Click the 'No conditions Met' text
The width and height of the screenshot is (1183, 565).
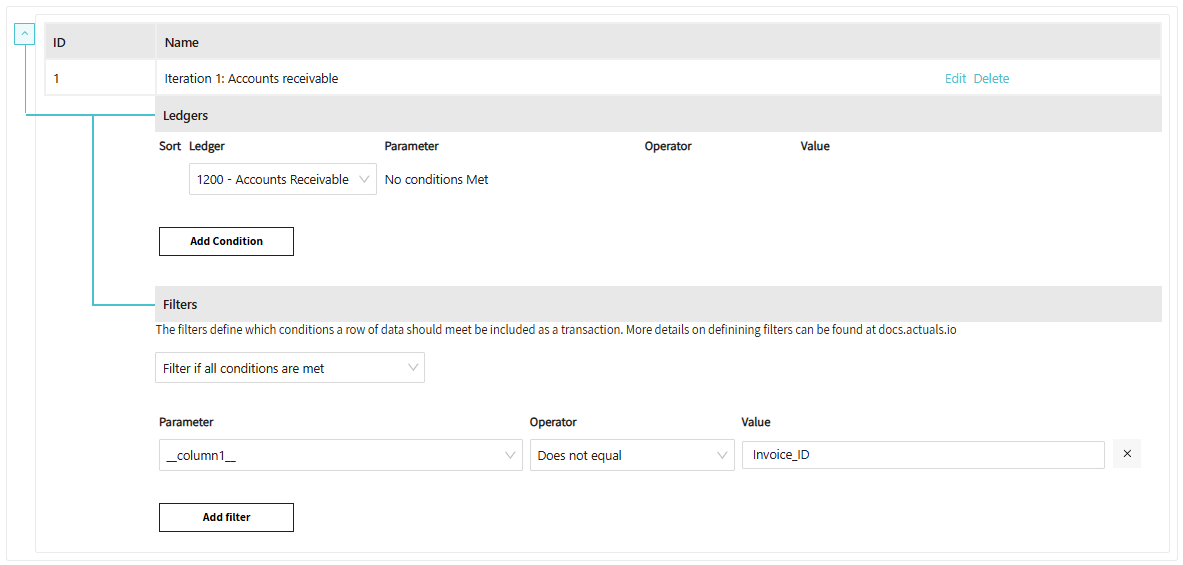pyautogui.click(x=436, y=180)
